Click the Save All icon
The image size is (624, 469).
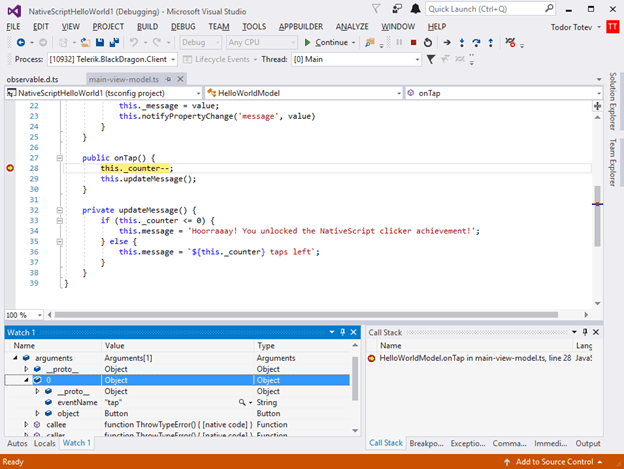(115, 42)
